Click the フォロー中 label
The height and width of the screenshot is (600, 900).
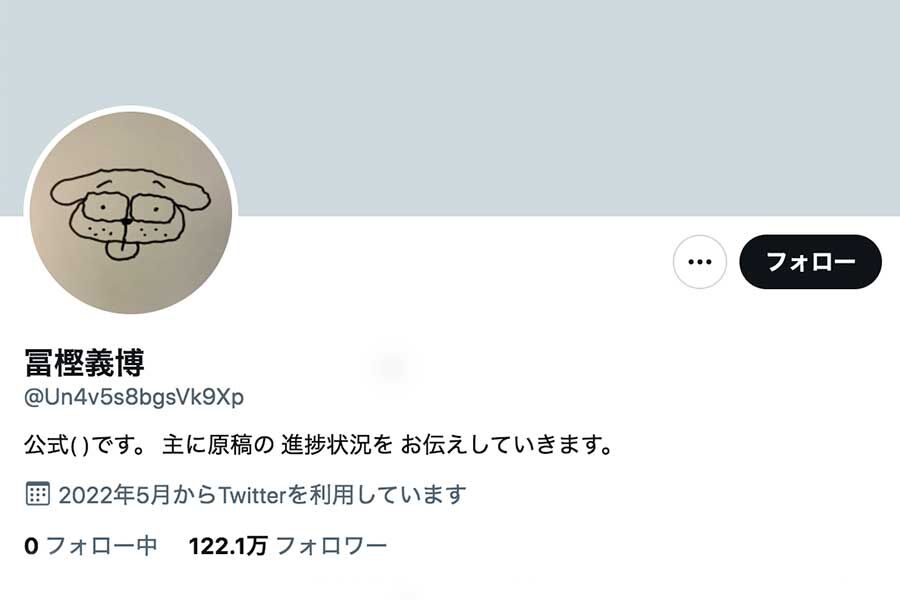click(101, 545)
